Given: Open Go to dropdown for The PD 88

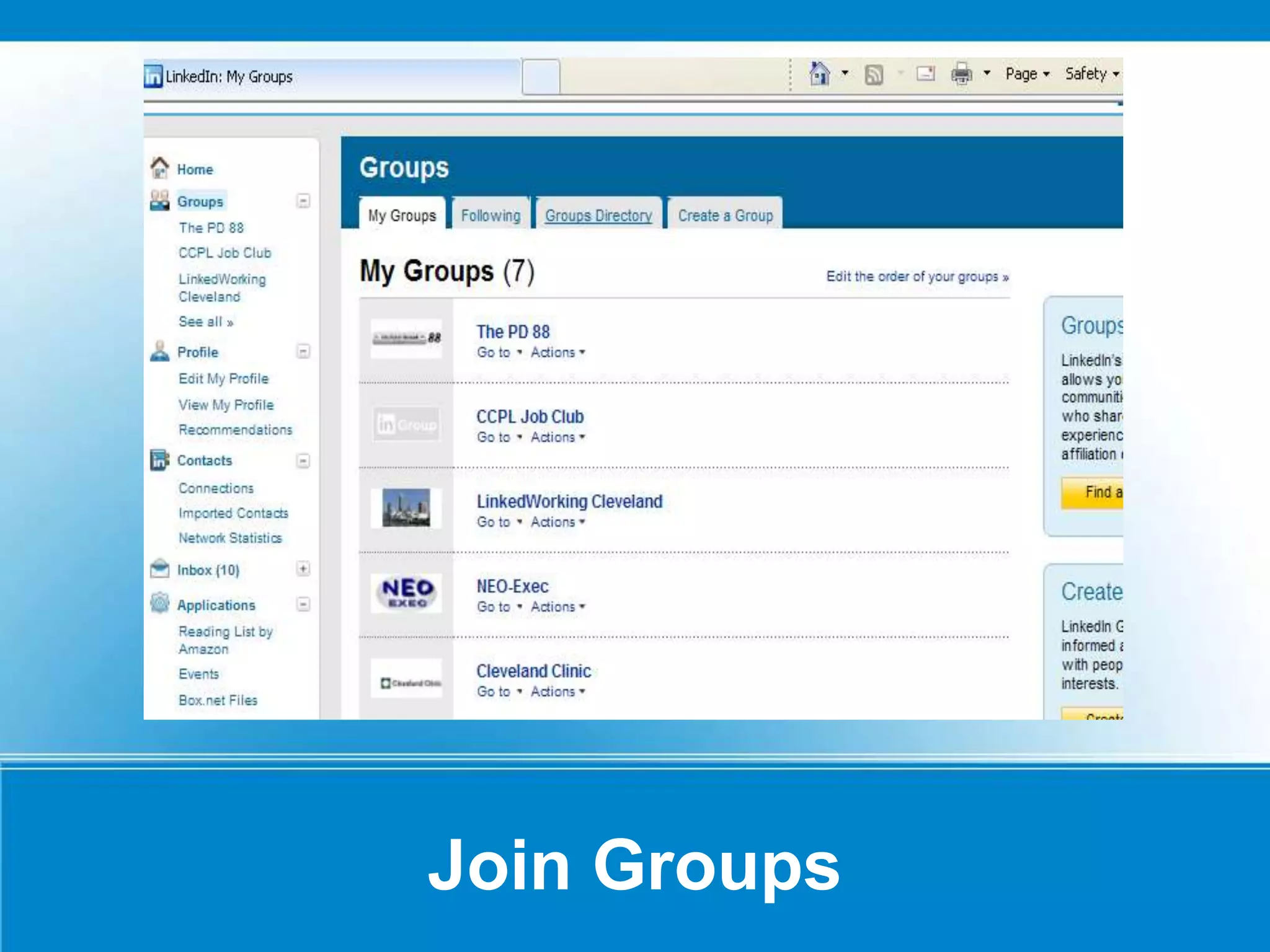Looking at the screenshot, I should pos(499,352).
